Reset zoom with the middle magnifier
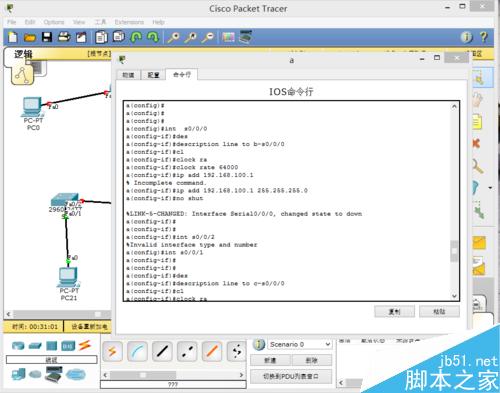Viewport: 500px width, 393px height. 191,37
